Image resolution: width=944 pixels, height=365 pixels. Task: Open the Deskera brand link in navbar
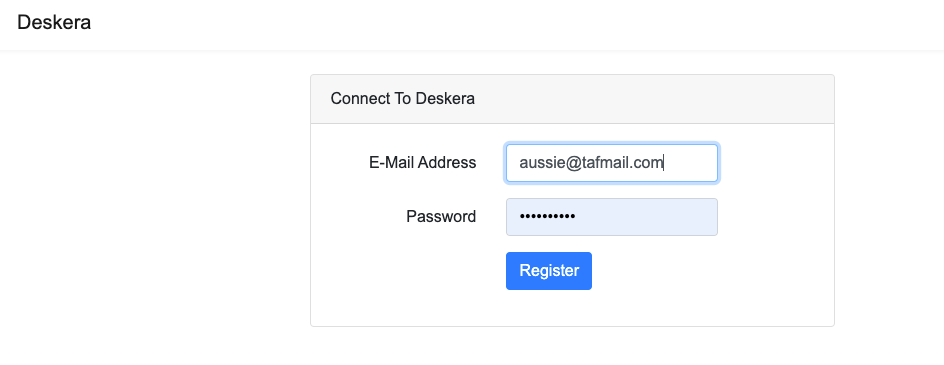pyautogui.click(x=54, y=22)
